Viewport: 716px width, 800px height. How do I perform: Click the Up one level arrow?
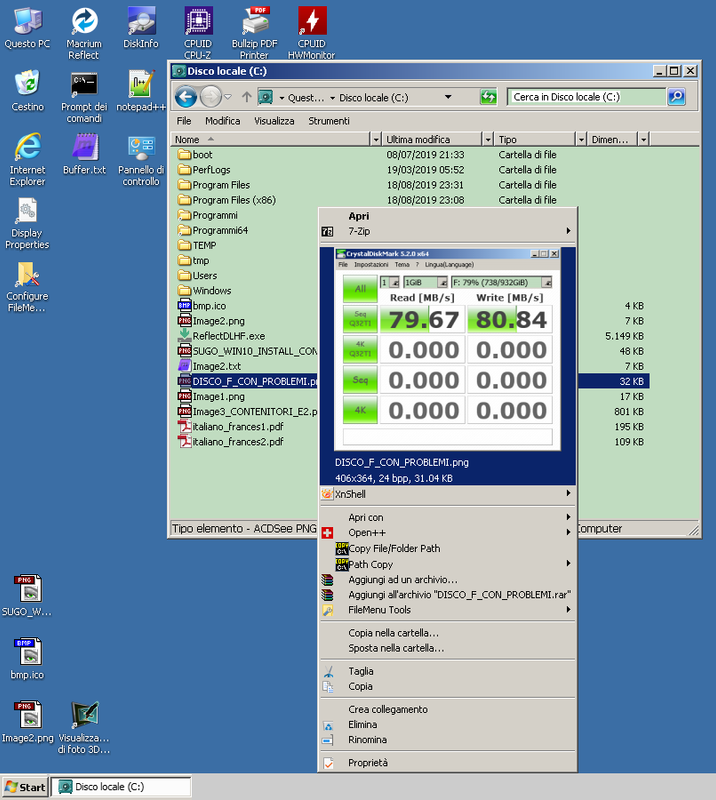(x=246, y=96)
